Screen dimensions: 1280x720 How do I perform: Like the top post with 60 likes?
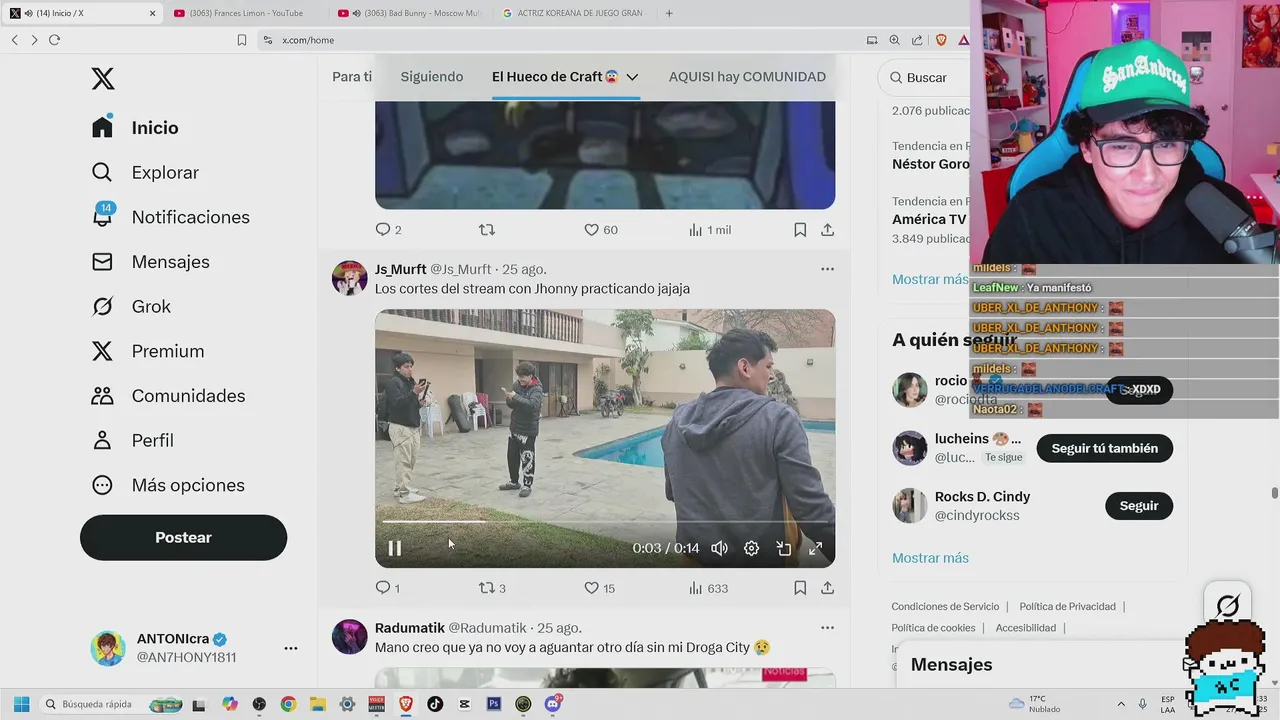pos(601,230)
